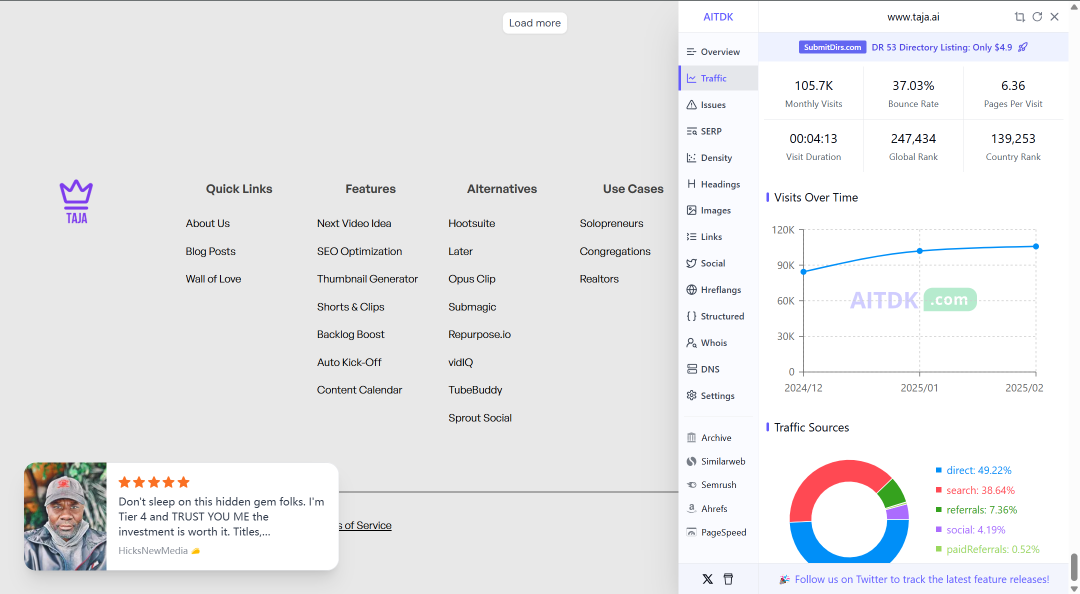Open the PageSpeed tool
The height and width of the screenshot is (594, 1080).
718,532
